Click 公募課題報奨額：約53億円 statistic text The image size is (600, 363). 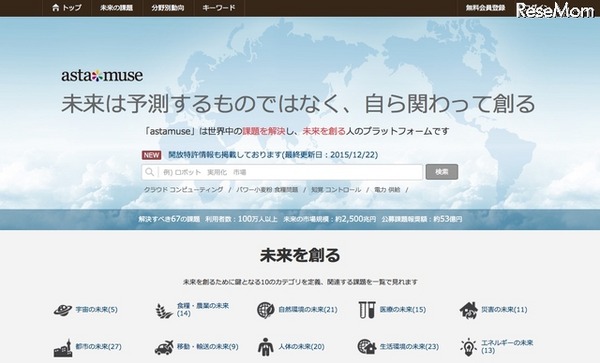[x=422, y=219]
